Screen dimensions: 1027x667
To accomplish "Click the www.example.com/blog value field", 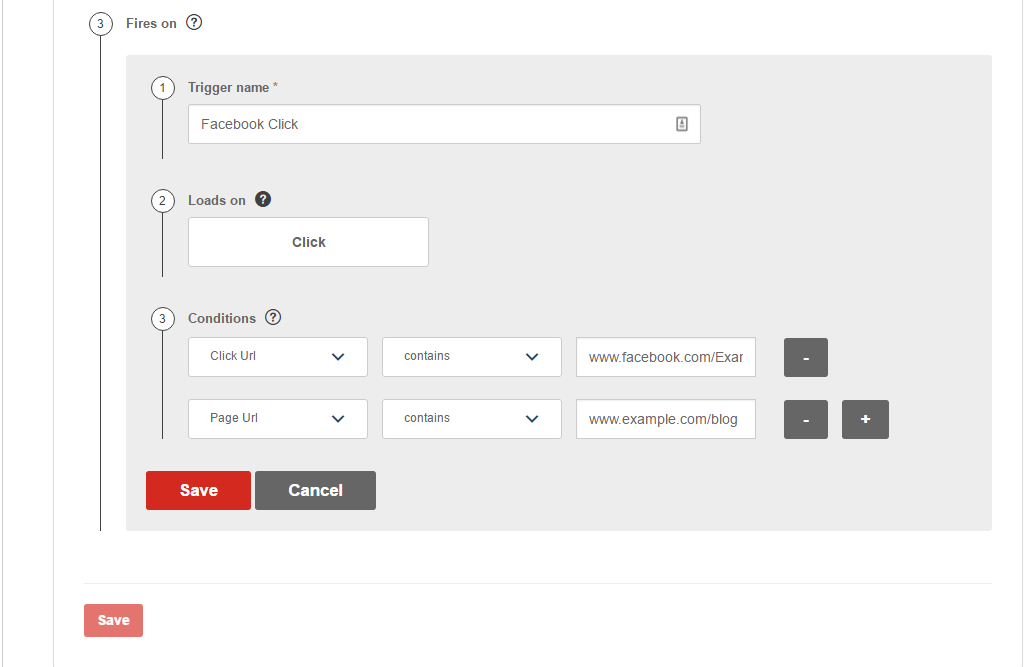I will pyautogui.click(x=665, y=418).
